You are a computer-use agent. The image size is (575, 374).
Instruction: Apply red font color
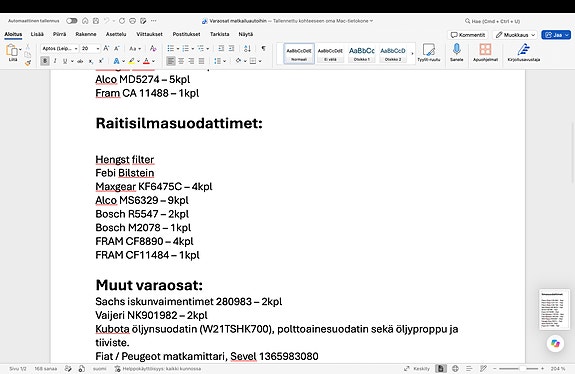point(146,61)
